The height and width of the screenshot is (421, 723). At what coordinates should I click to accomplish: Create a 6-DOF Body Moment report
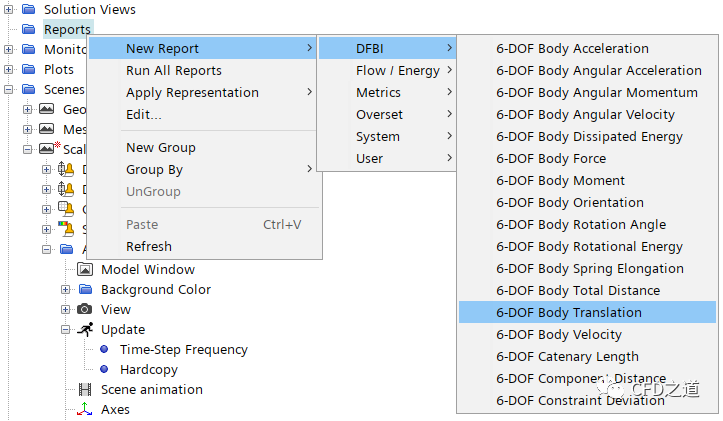587,180
